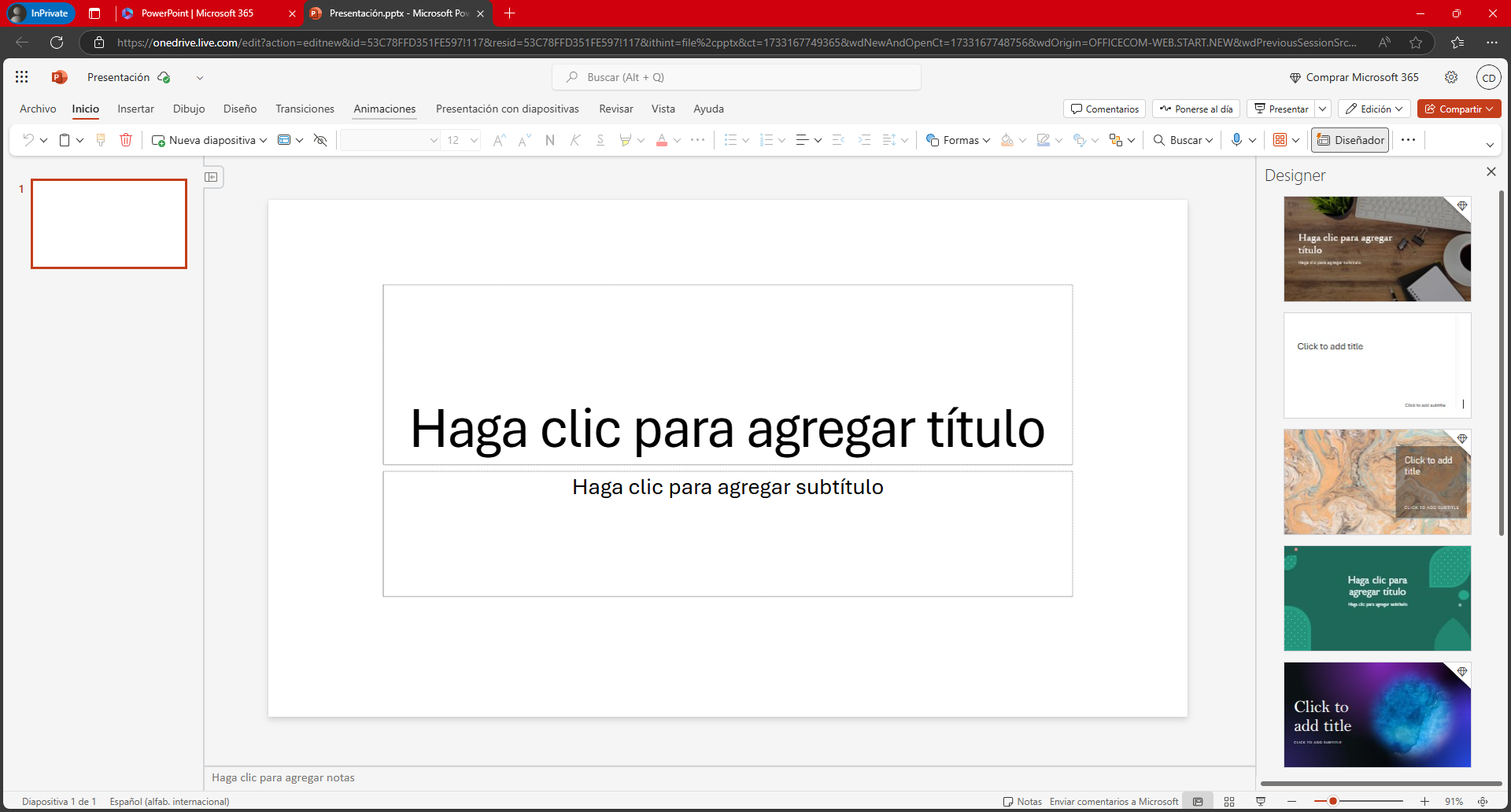Switch to slide sorter view icon
Screen dimensions: 1511x812
[1229, 802]
